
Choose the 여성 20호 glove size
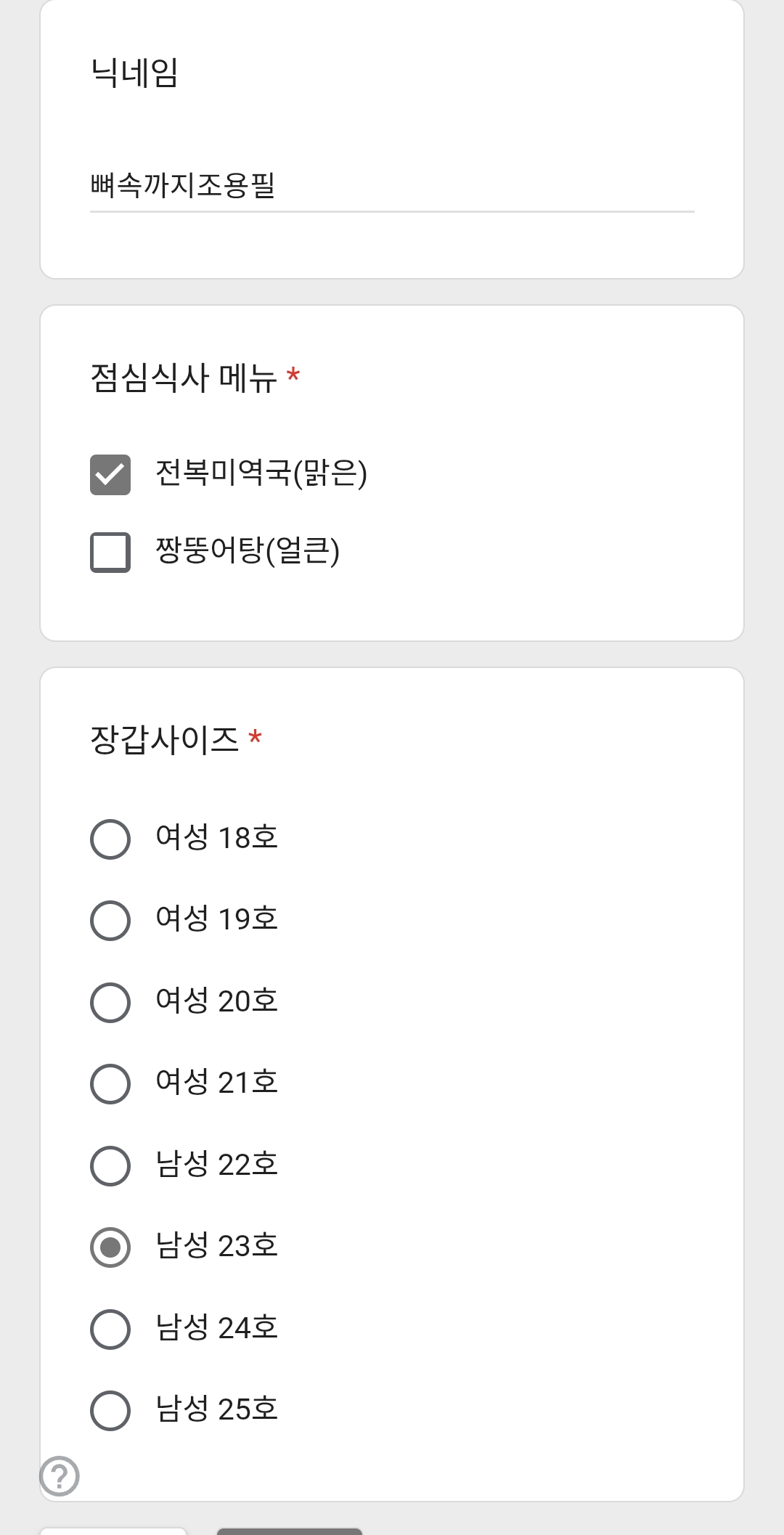[x=110, y=1003]
